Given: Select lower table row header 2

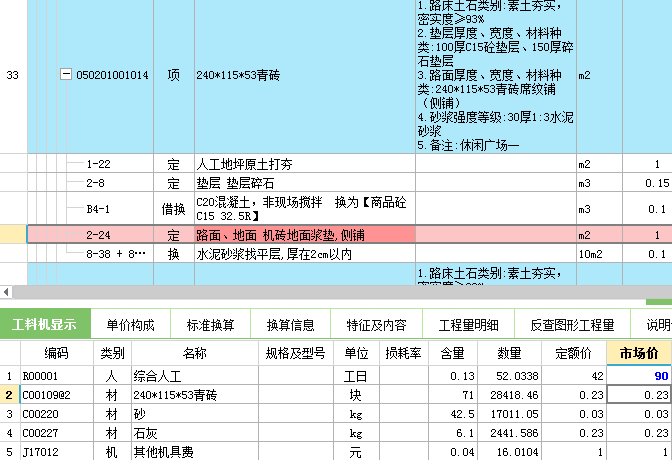Looking at the screenshot, I should click(9, 395).
